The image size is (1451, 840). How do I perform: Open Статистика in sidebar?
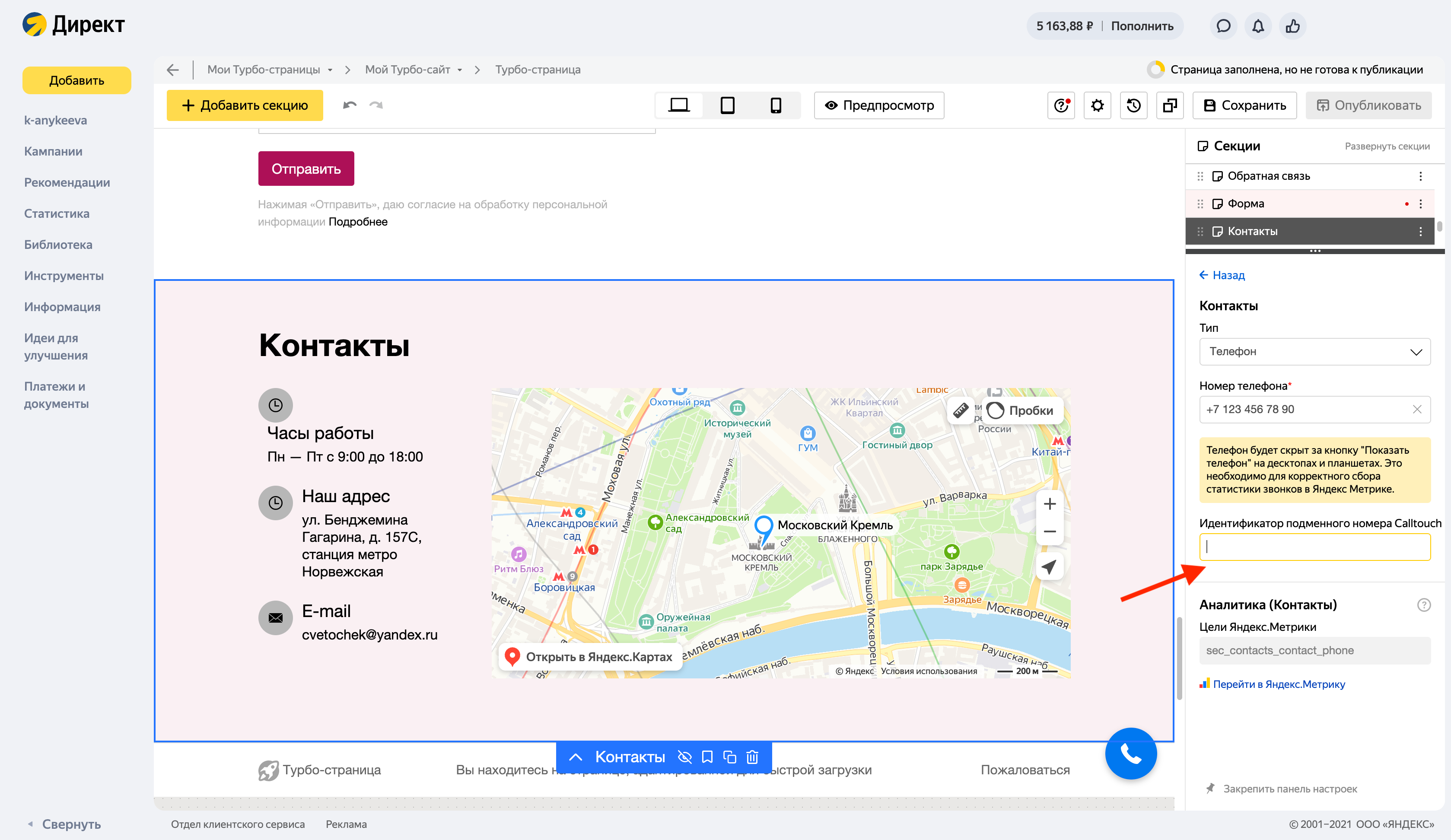coord(57,213)
